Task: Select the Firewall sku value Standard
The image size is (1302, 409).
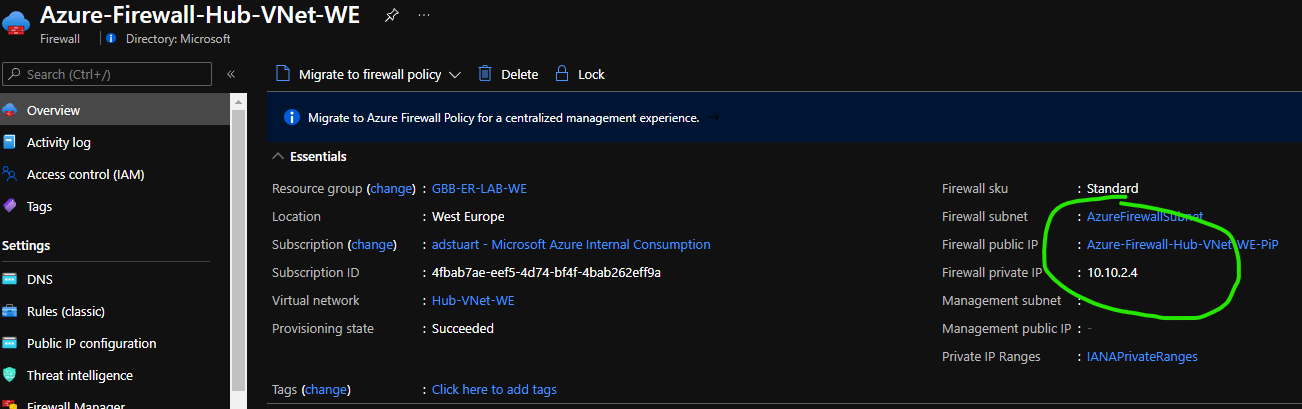Action: 1112,188
